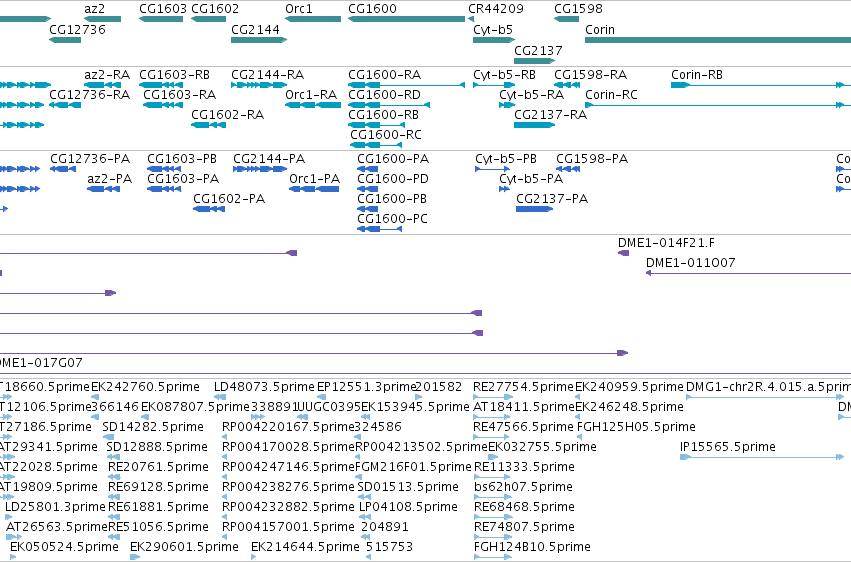Select the az2-RA transcript
Viewport: 851px width, 562px height.
(103, 85)
